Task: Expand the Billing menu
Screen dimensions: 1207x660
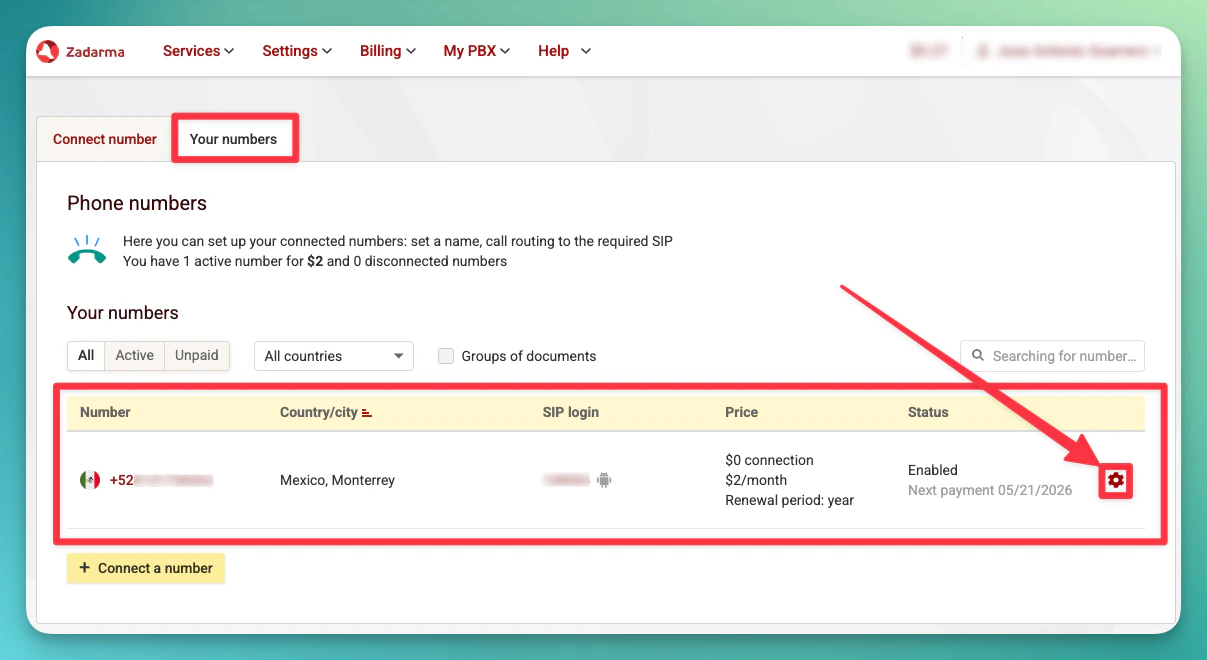Action: point(388,51)
